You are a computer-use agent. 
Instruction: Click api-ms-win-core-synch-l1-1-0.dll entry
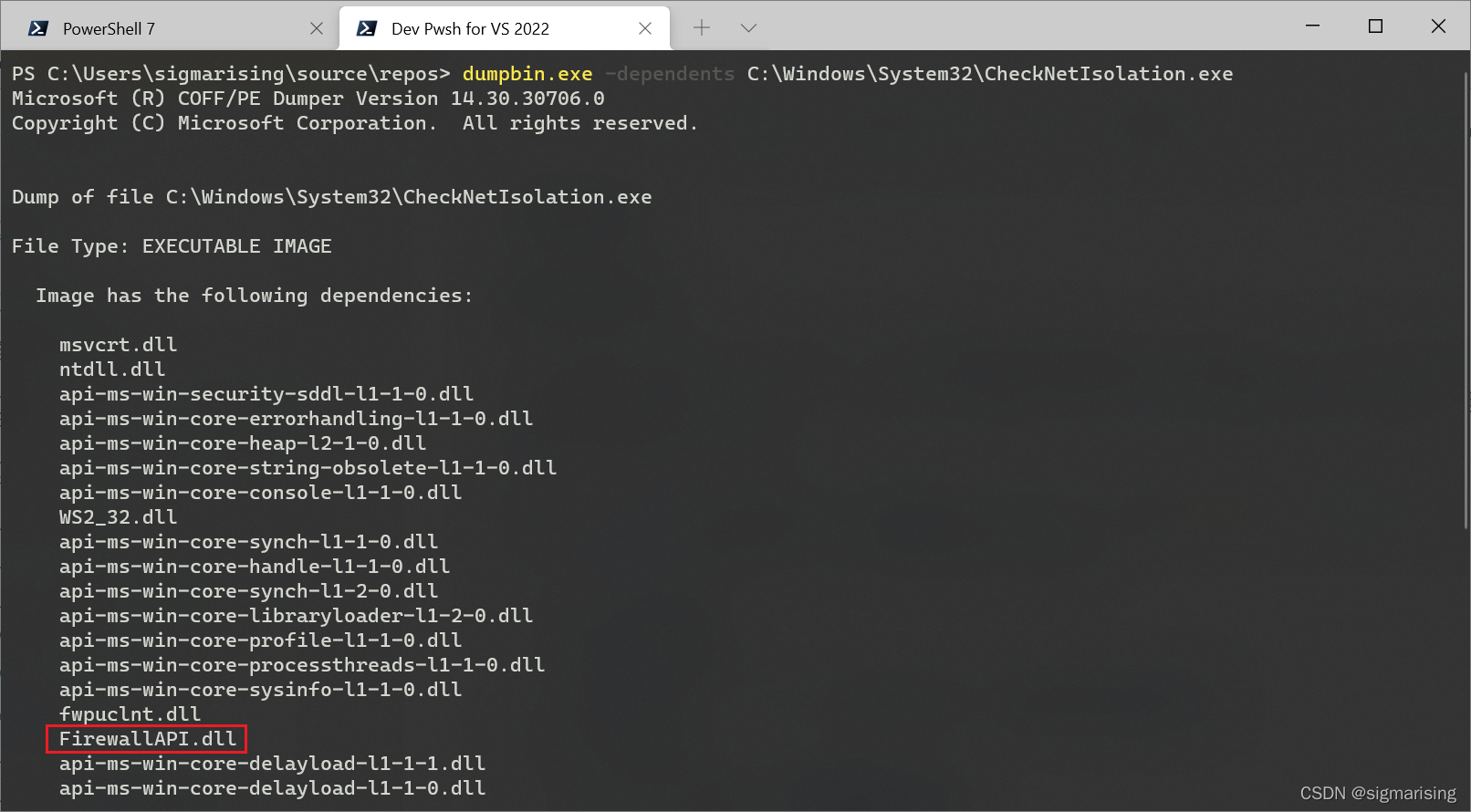(x=249, y=542)
